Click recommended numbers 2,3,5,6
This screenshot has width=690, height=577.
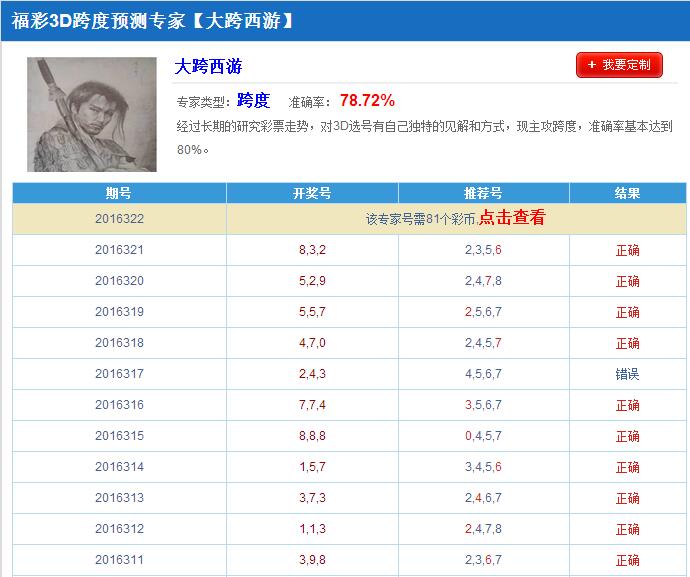click(x=483, y=250)
